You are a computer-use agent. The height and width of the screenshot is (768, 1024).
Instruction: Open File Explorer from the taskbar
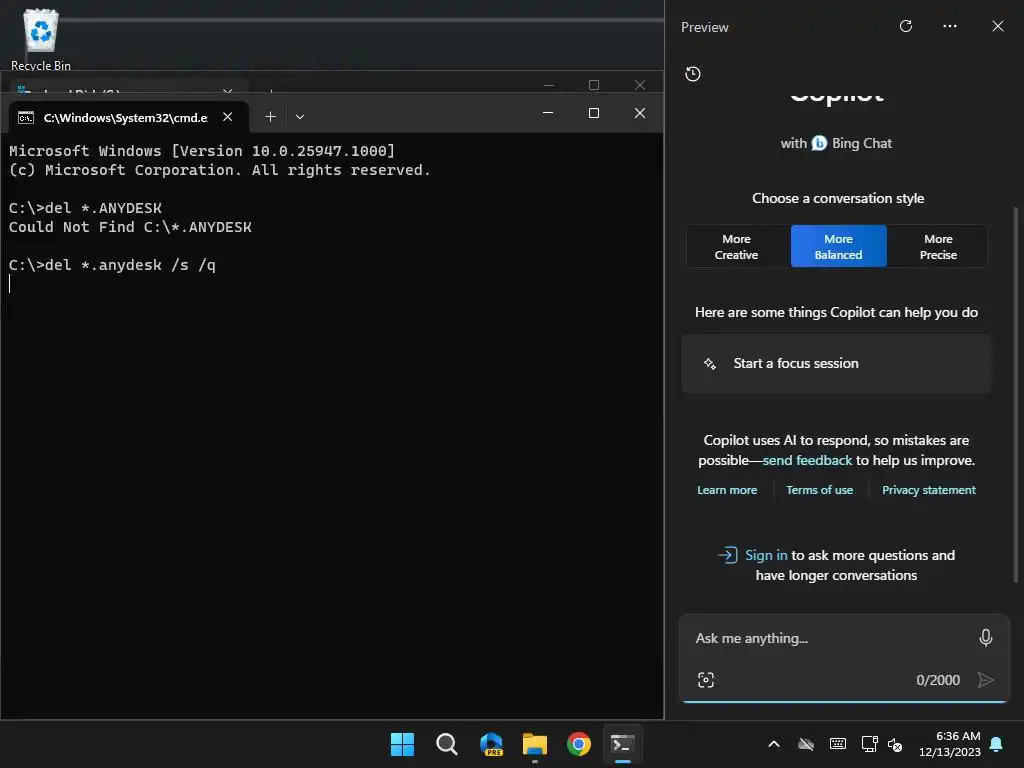point(535,744)
